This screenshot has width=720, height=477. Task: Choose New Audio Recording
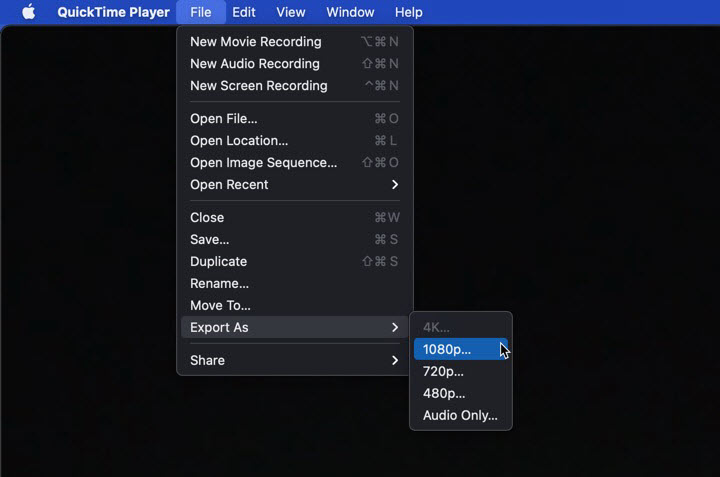(295, 64)
